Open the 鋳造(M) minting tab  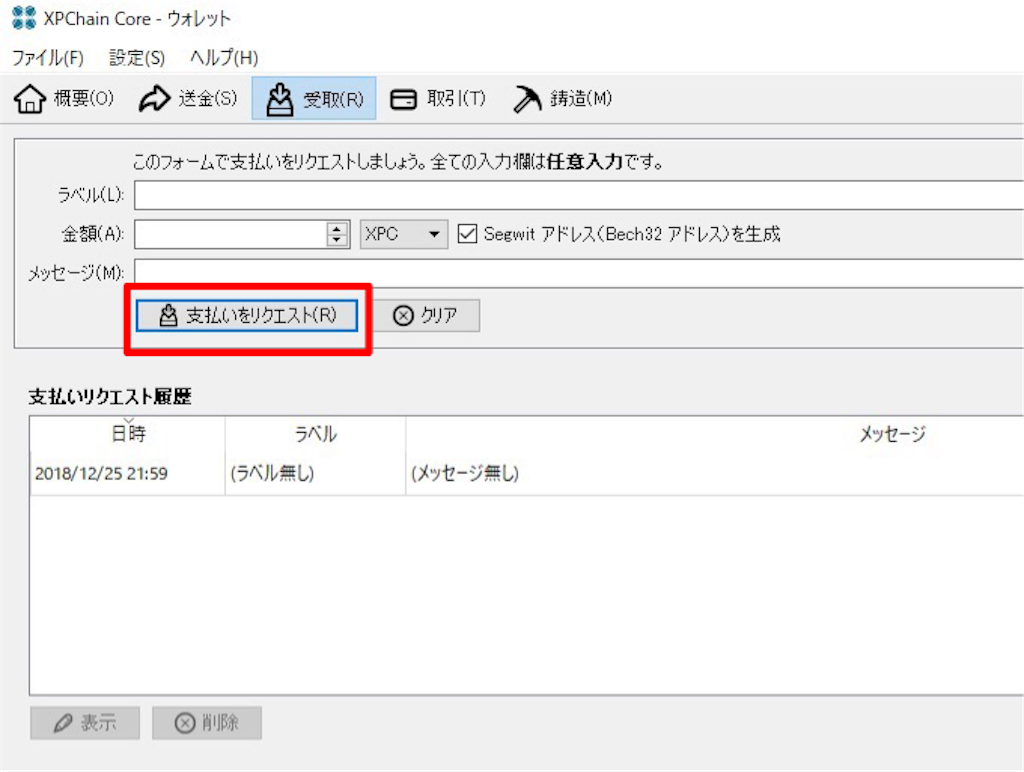click(x=562, y=99)
